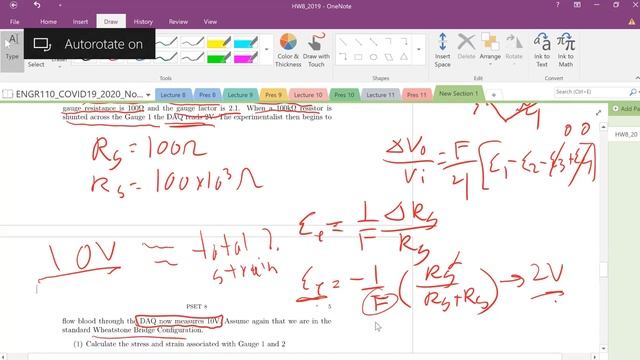This screenshot has height=360, width=640.
Task: Select the Draw ribbon tab
Action: (x=111, y=22)
